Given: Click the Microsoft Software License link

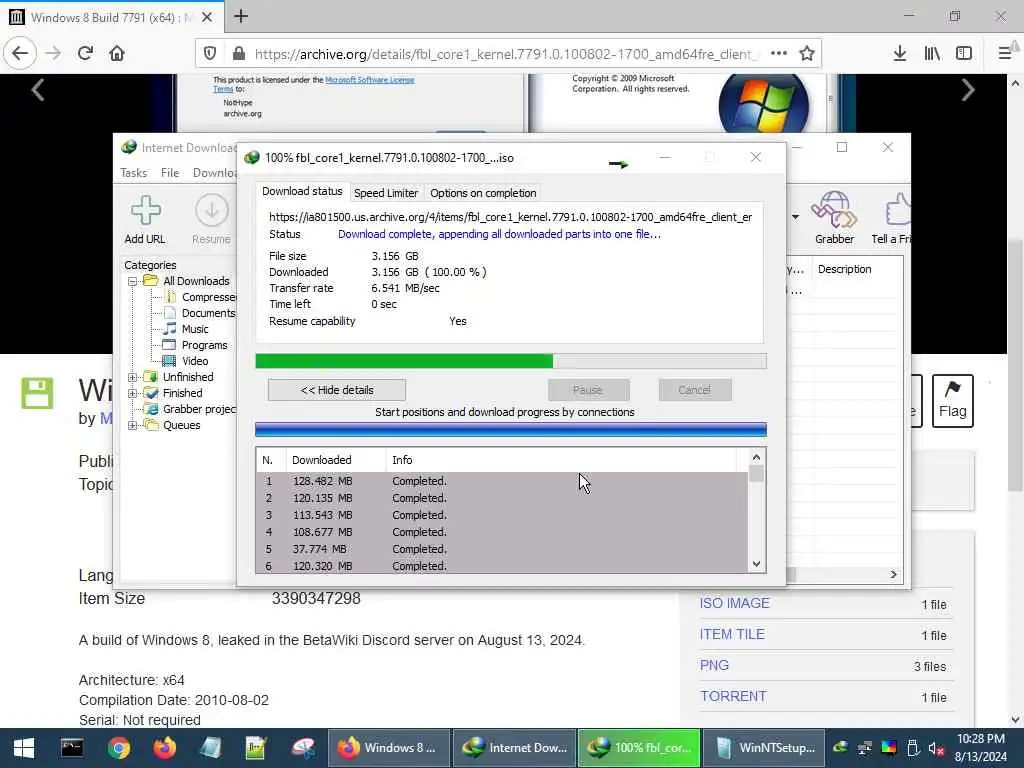Looking at the screenshot, I should pos(370,80).
